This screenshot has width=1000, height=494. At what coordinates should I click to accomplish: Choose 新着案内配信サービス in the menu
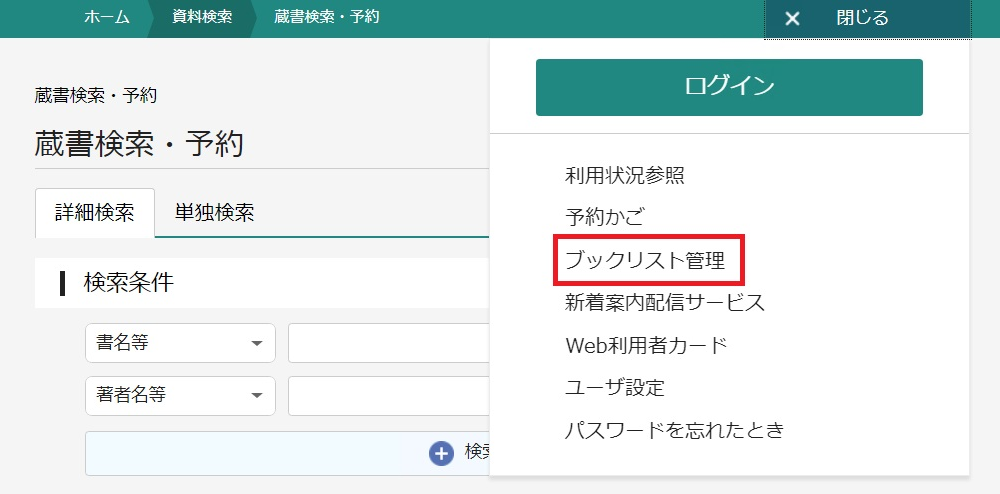(664, 302)
